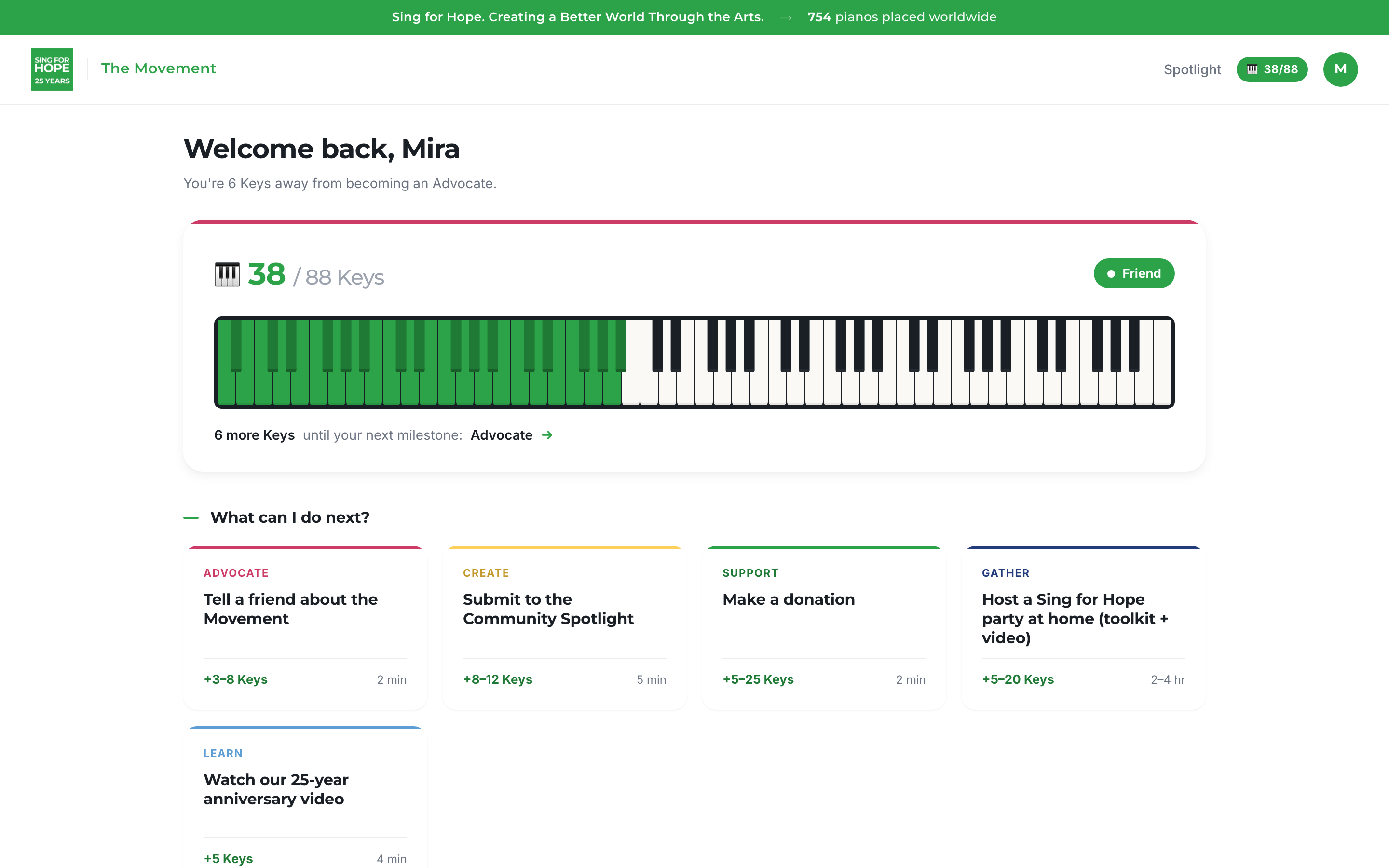Screen dimensions: 1389x868
Task: Click the 754 pianos placed worldwide text
Action: (x=902, y=17)
